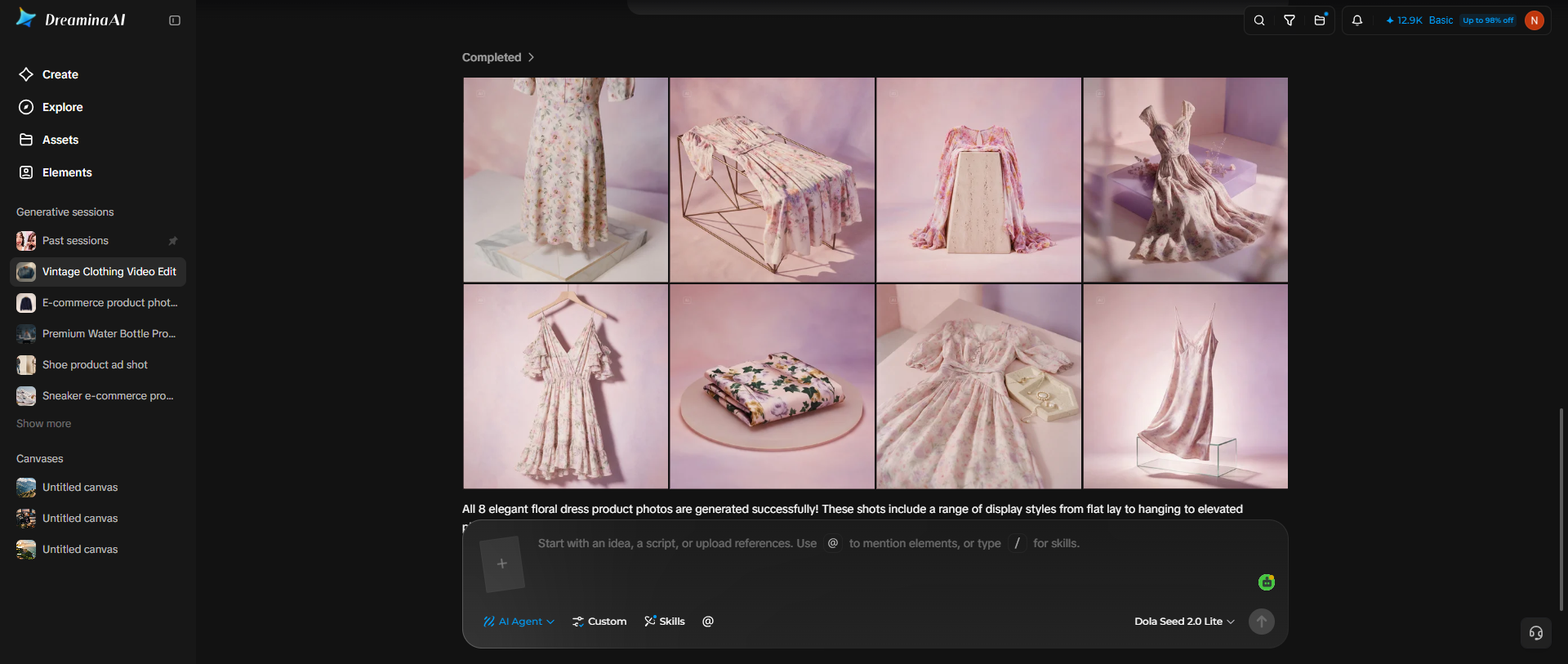Open the Shoe product ad shot session

(x=98, y=365)
